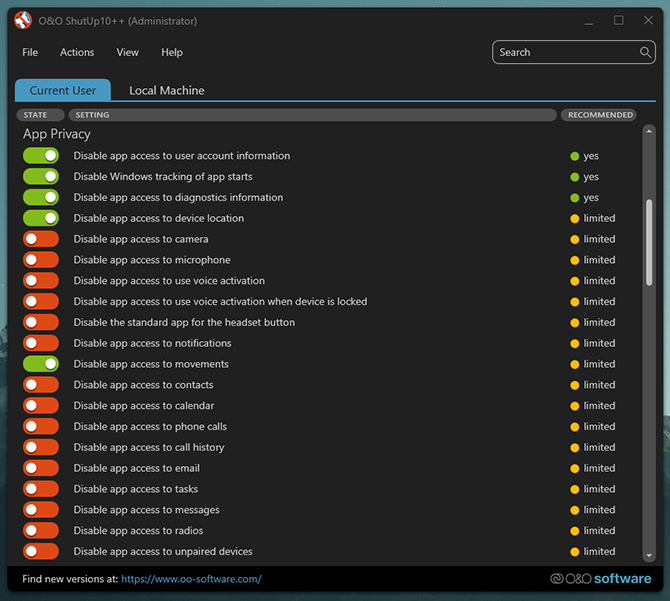Click yellow dot for tasks row
Screen dimensions: 670x601
point(574,490)
